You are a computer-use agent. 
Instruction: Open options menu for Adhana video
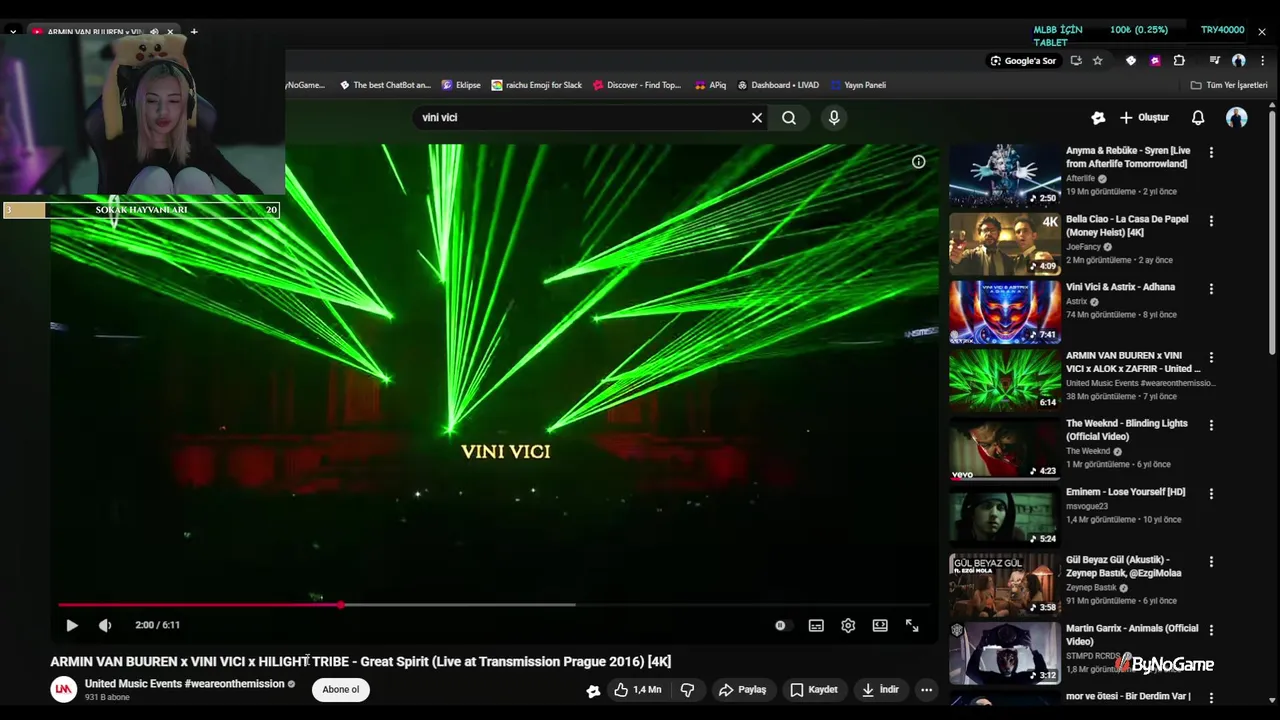click(1211, 289)
